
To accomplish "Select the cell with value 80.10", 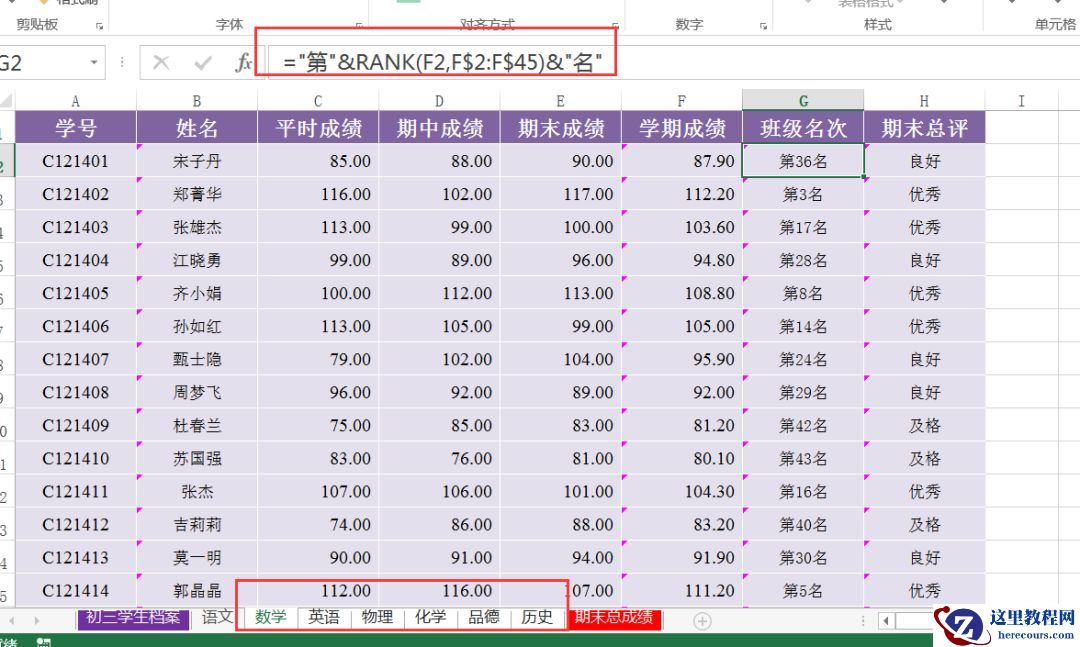I will pos(682,459).
